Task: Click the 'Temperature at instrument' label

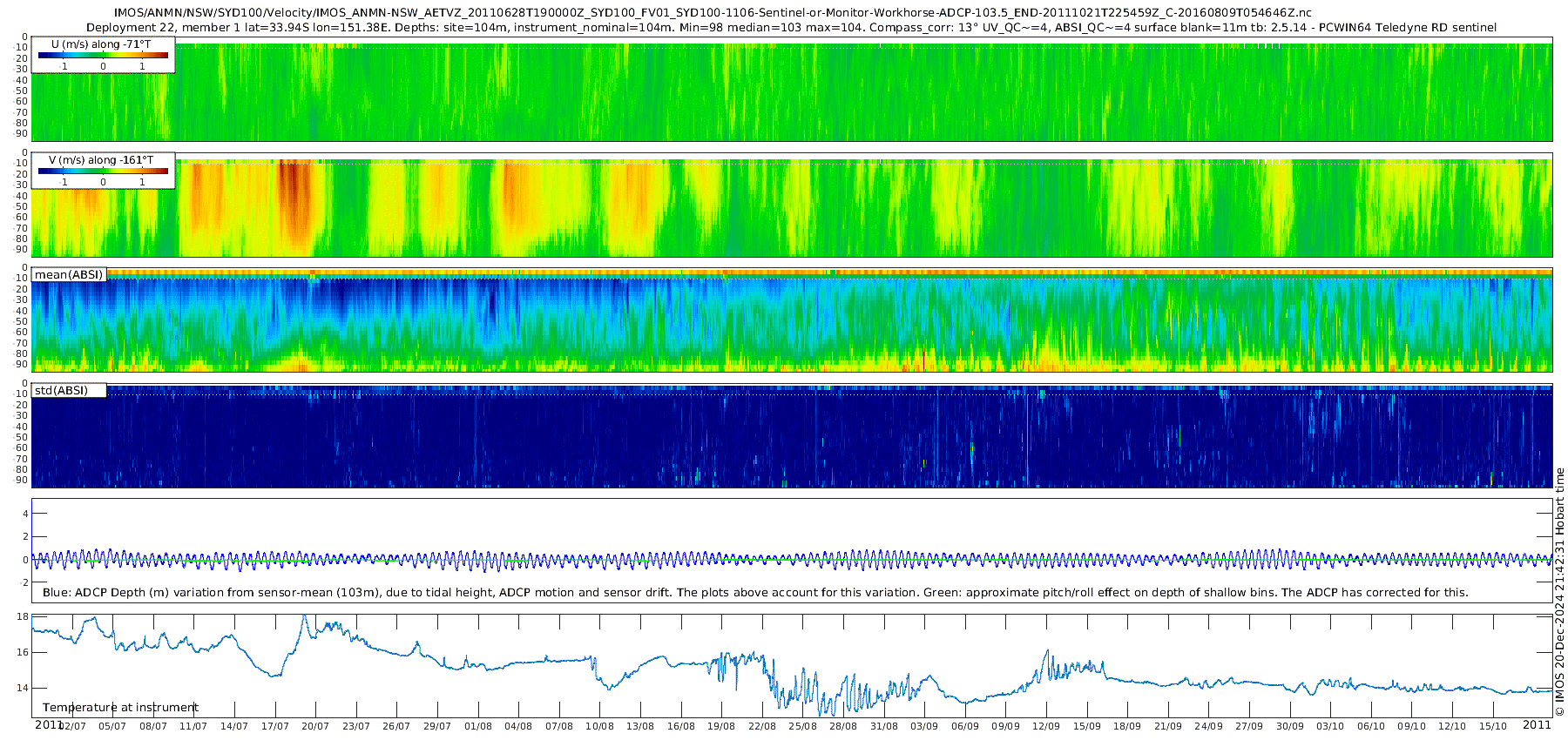Action: (120, 708)
